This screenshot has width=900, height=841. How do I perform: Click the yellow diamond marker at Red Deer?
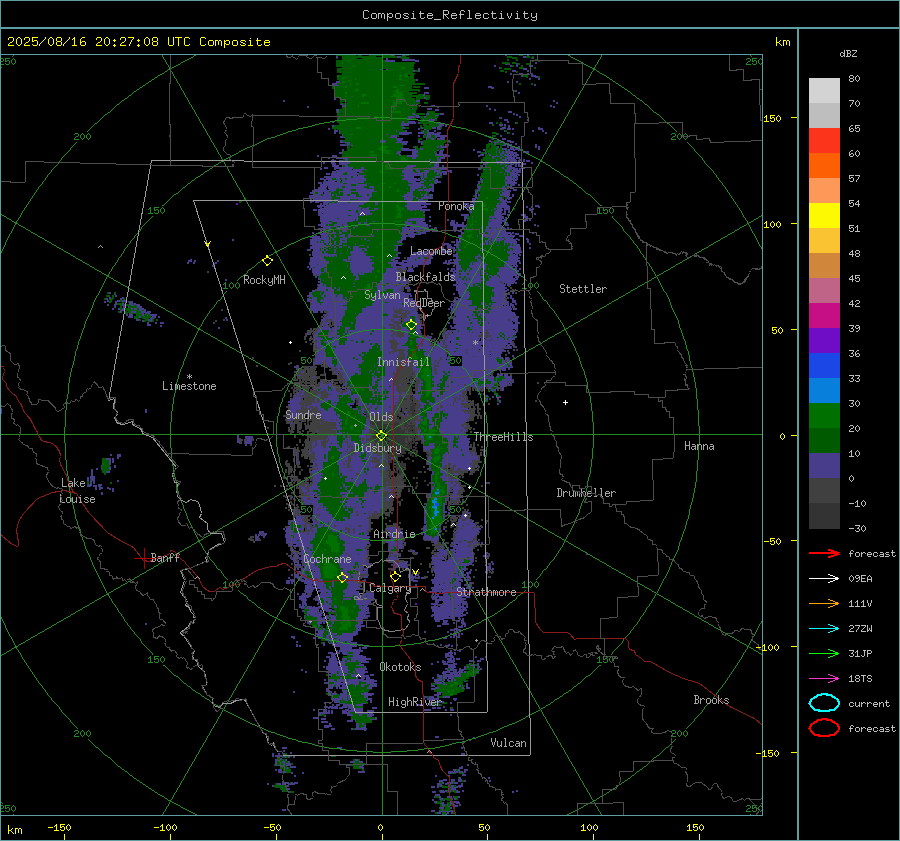(411, 325)
